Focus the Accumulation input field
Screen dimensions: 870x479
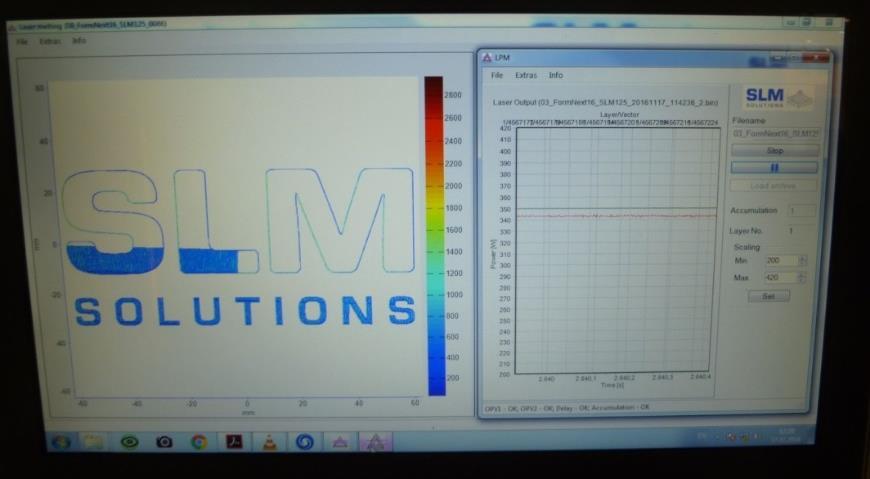click(x=801, y=211)
